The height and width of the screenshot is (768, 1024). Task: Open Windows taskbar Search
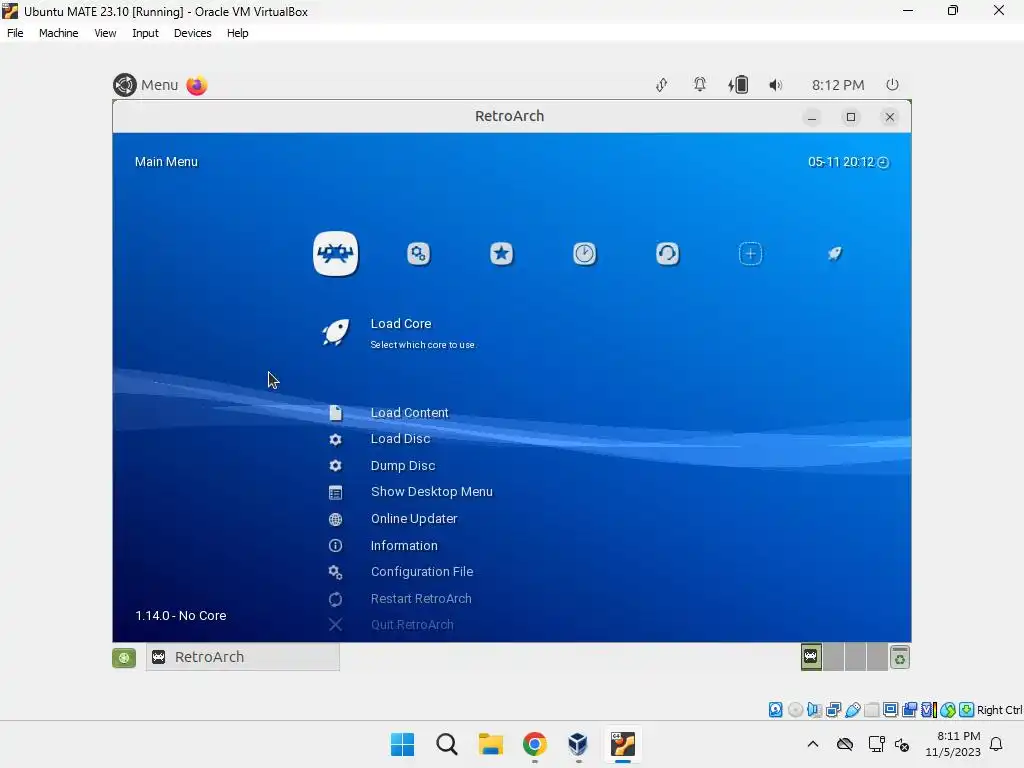(447, 744)
